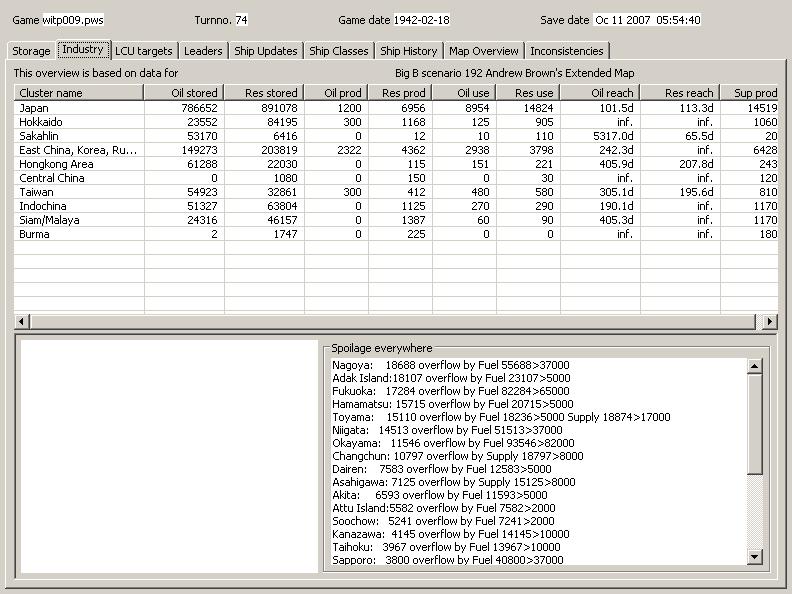Click the Sapporo spoilage entry
This screenshot has width=792, height=594.
tap(448, 560)
